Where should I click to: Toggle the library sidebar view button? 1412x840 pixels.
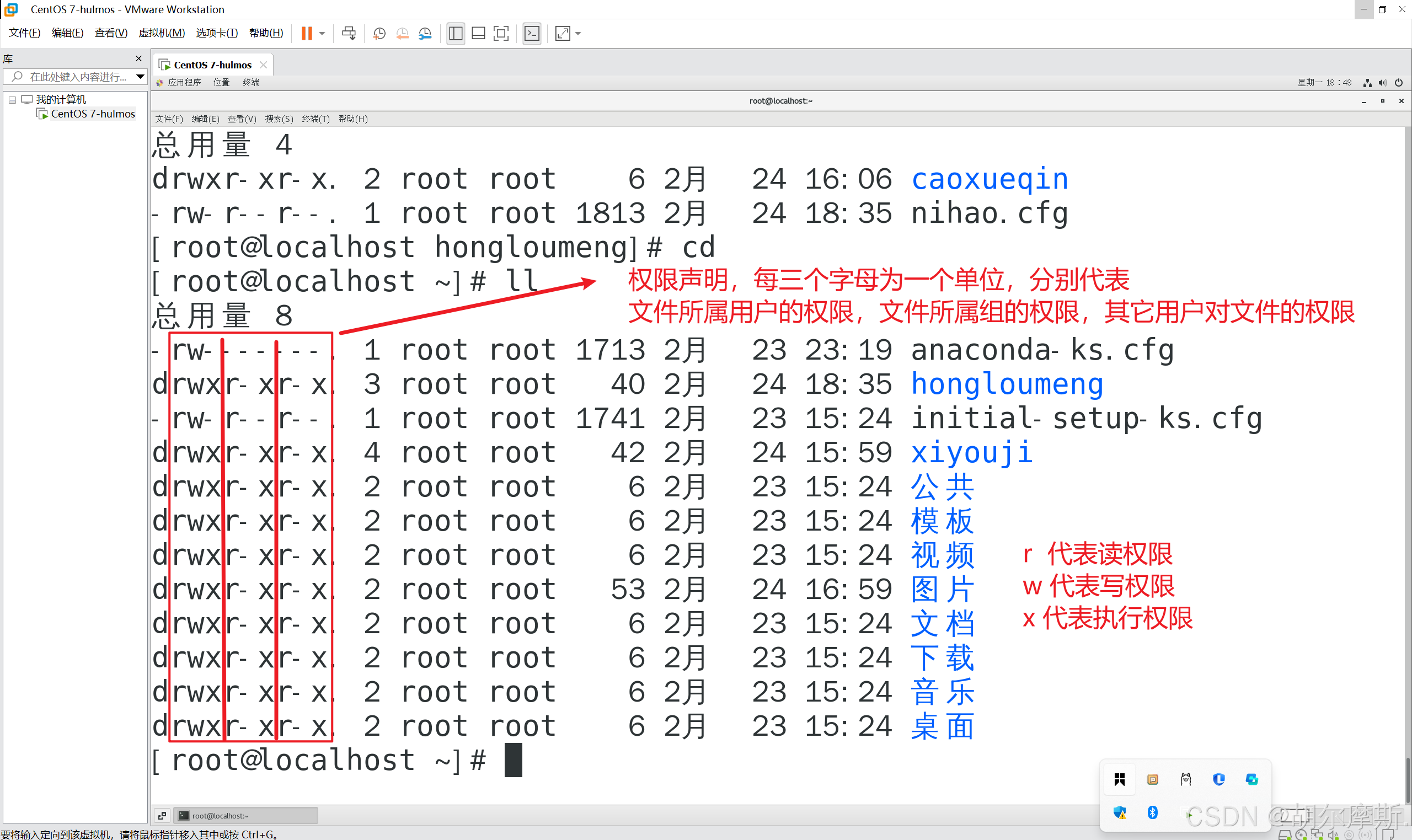456,34
